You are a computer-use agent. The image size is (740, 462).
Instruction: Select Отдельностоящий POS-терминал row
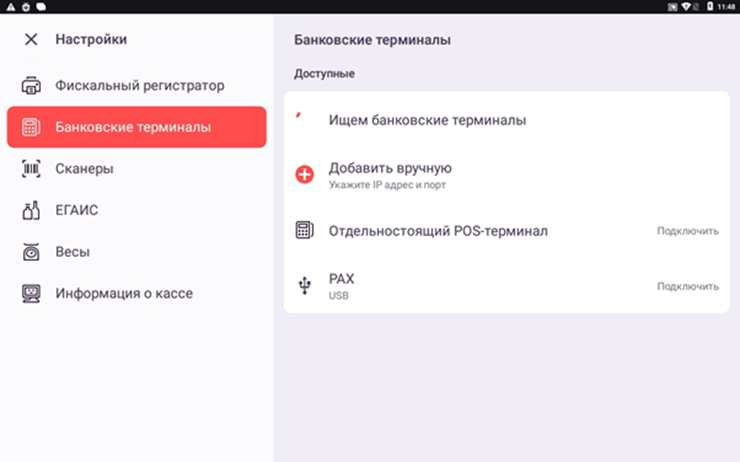(x=506, y=231)
